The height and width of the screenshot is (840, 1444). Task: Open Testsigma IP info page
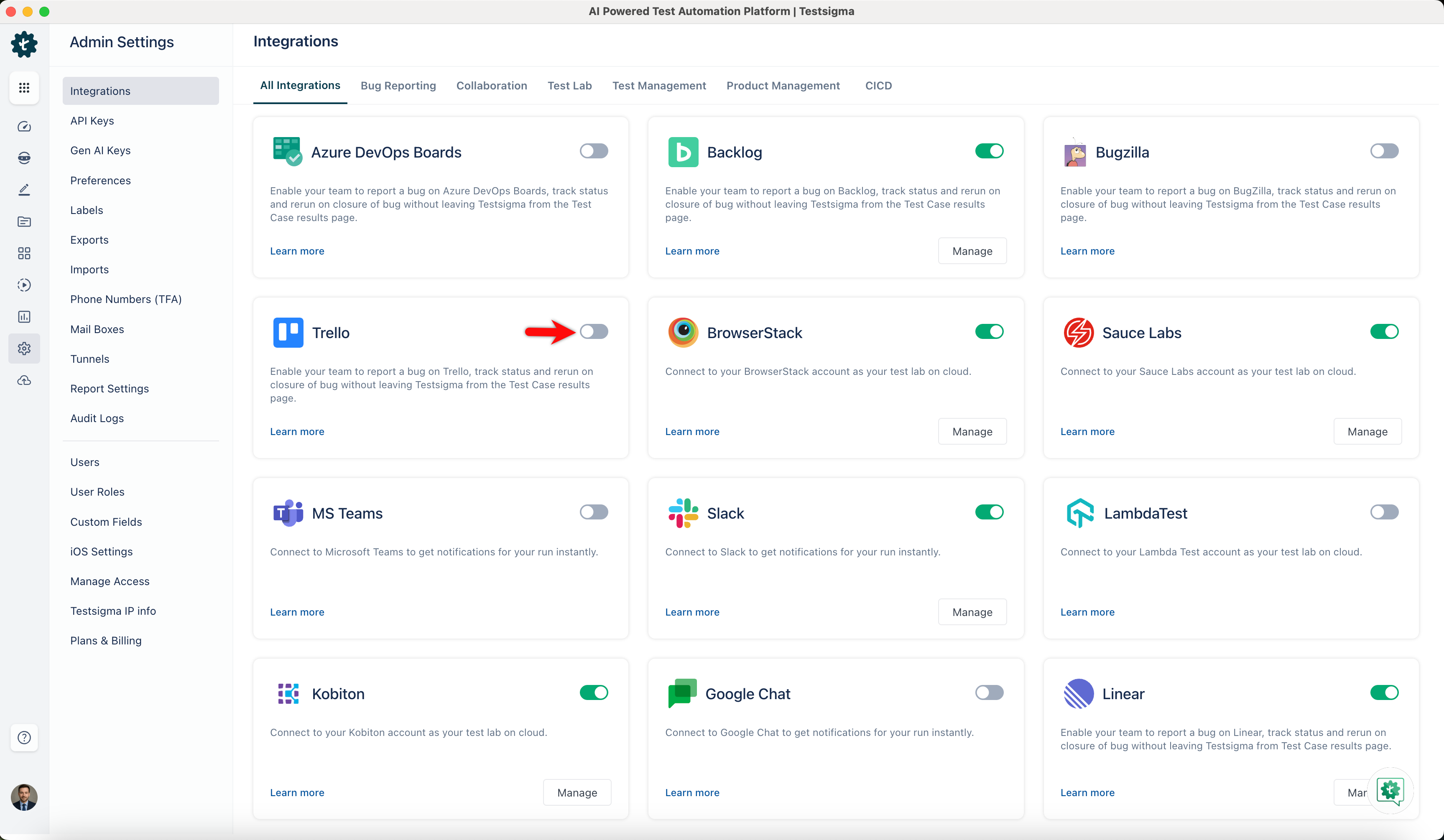(113, 611)
